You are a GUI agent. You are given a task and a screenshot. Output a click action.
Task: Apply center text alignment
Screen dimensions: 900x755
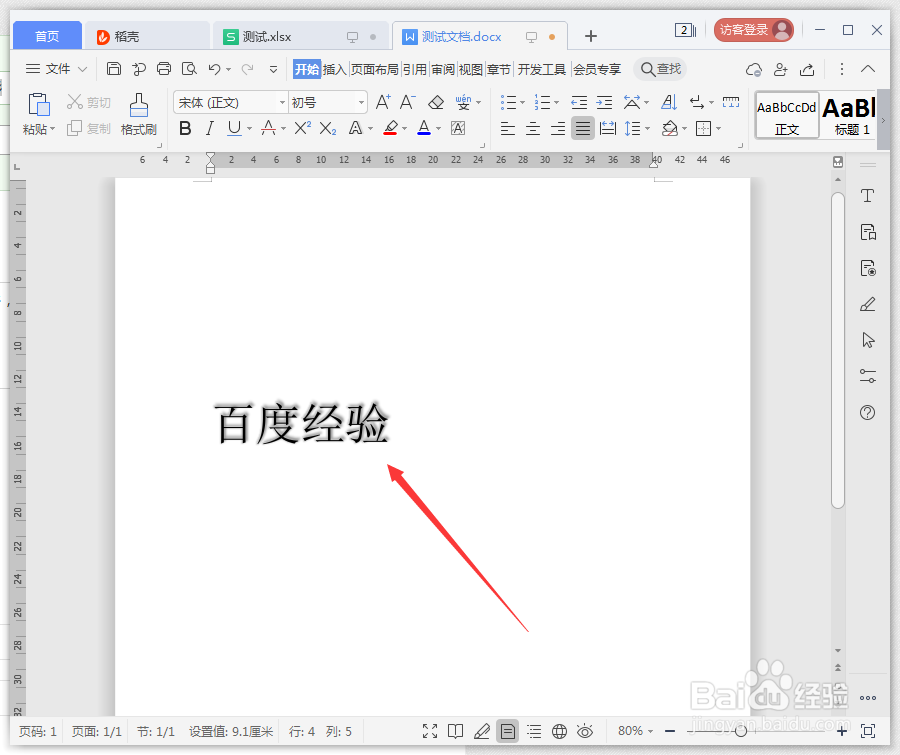pos(533,128)
